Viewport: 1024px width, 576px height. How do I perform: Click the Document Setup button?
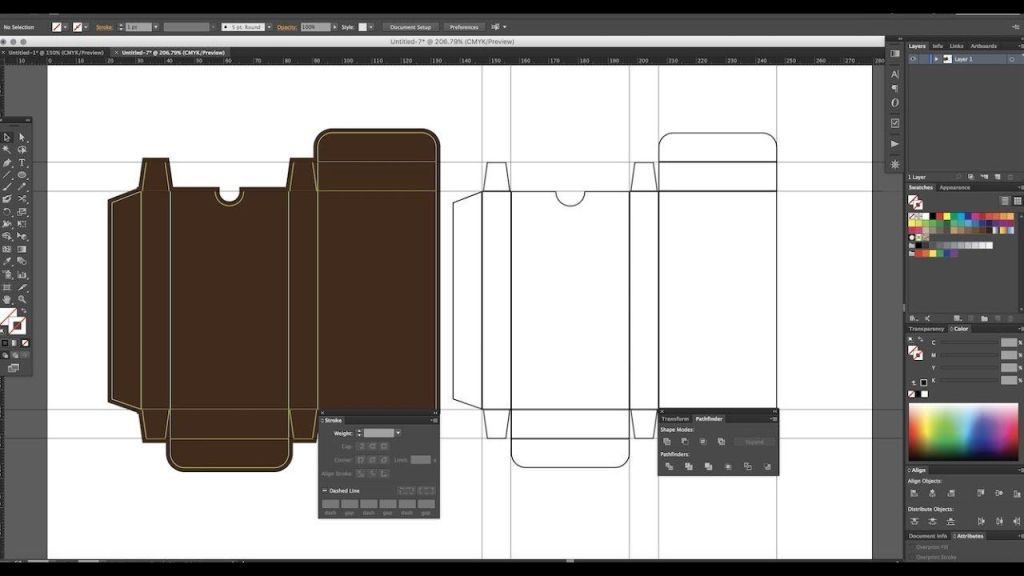410,27
